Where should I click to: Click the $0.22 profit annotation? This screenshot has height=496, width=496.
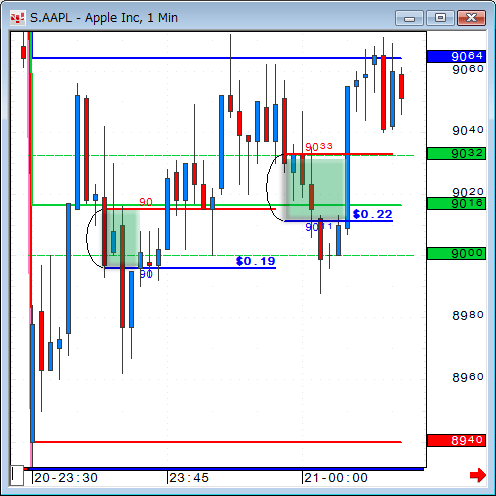click(x=373, y=214)
